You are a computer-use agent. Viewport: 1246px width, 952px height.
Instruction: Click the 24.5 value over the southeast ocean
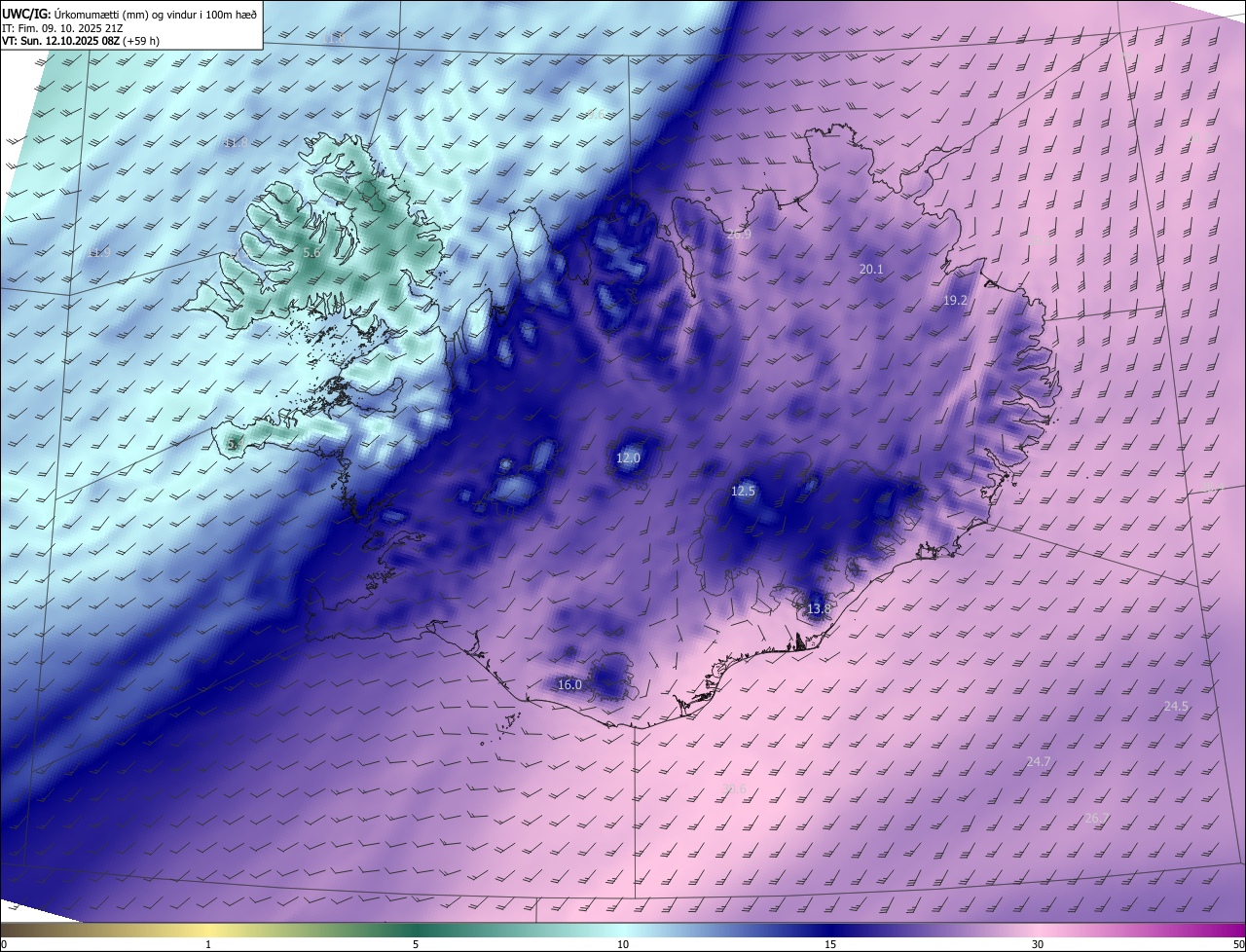1176,706
